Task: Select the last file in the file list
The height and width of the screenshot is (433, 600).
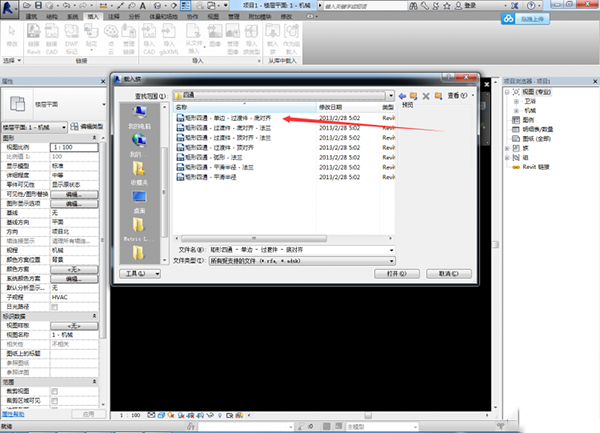Action: [206, 177]
